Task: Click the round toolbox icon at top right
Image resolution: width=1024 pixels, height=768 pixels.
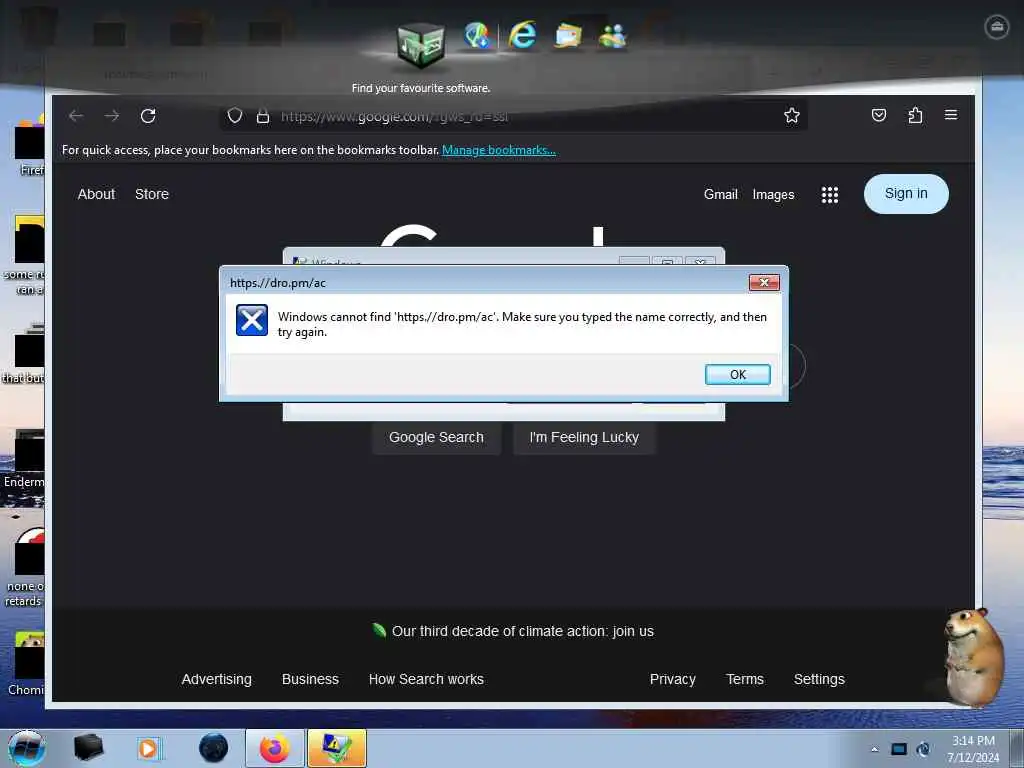Action: click(997, 27)
